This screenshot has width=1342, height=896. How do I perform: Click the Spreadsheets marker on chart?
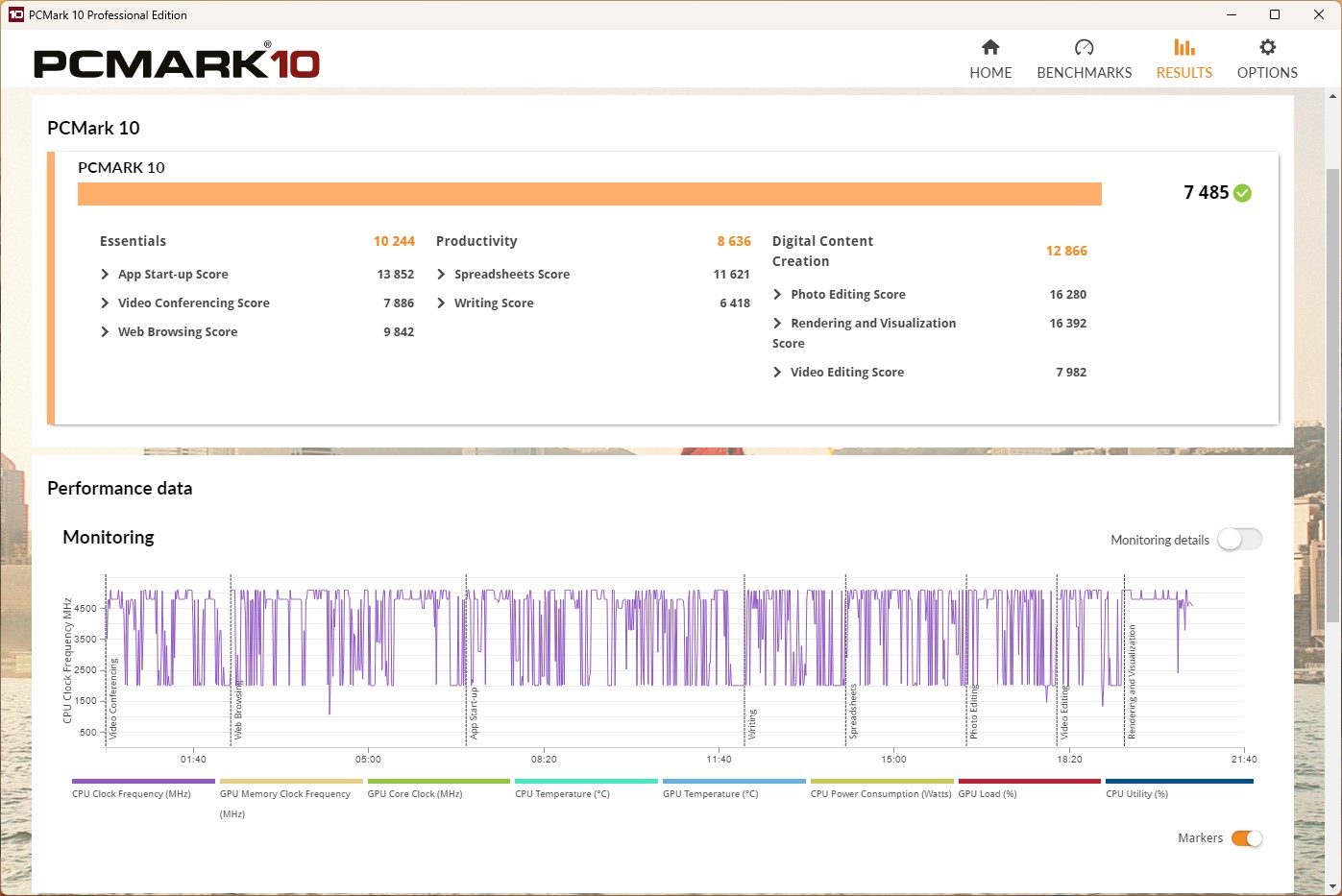click(x=853, y=712)
